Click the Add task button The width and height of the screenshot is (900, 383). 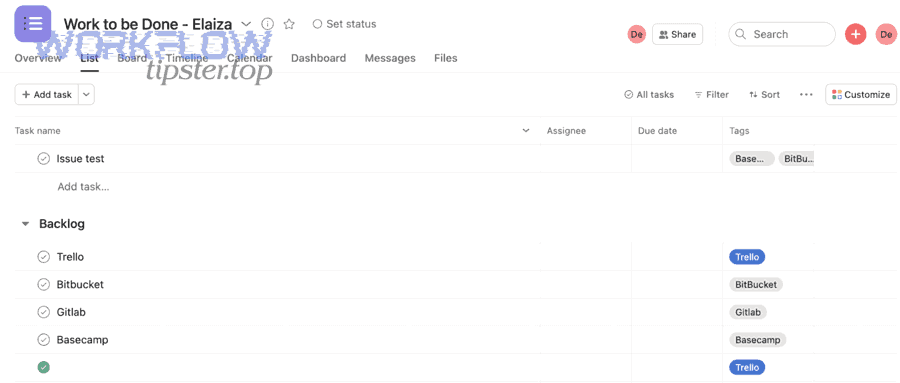tap(46, 95)
